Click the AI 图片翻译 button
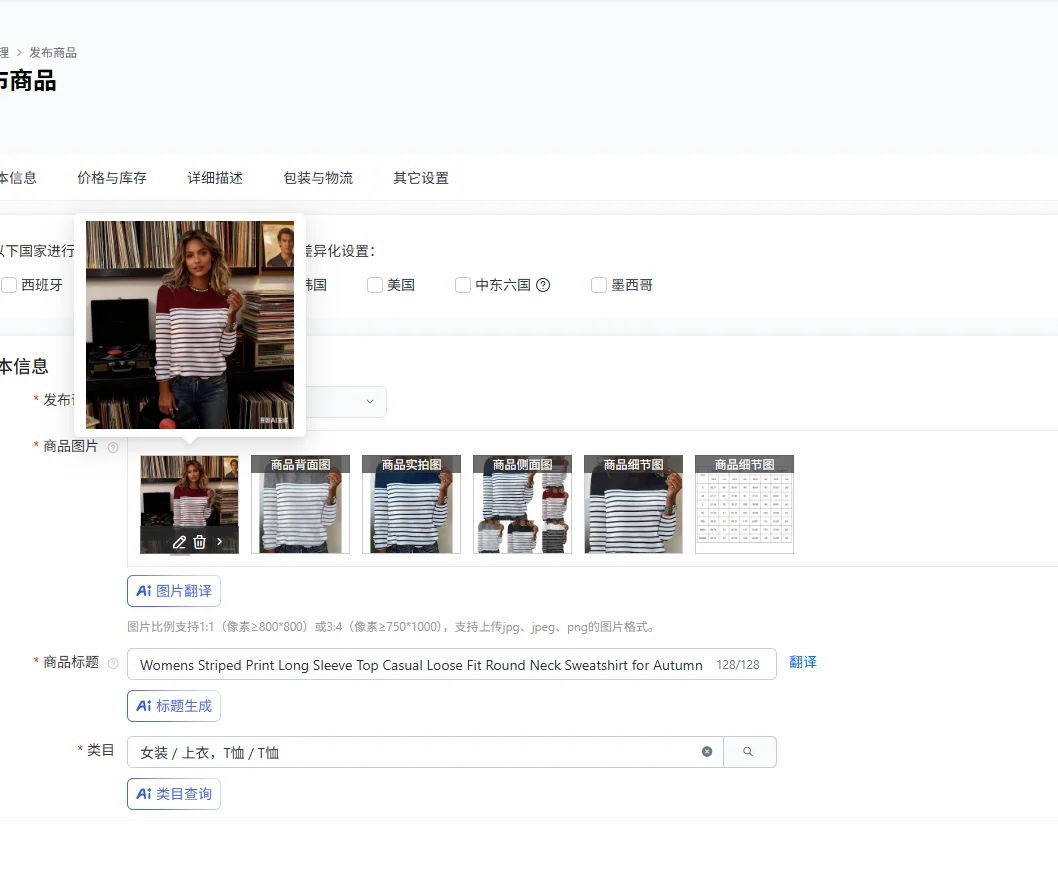 click(x=174, y=591)
